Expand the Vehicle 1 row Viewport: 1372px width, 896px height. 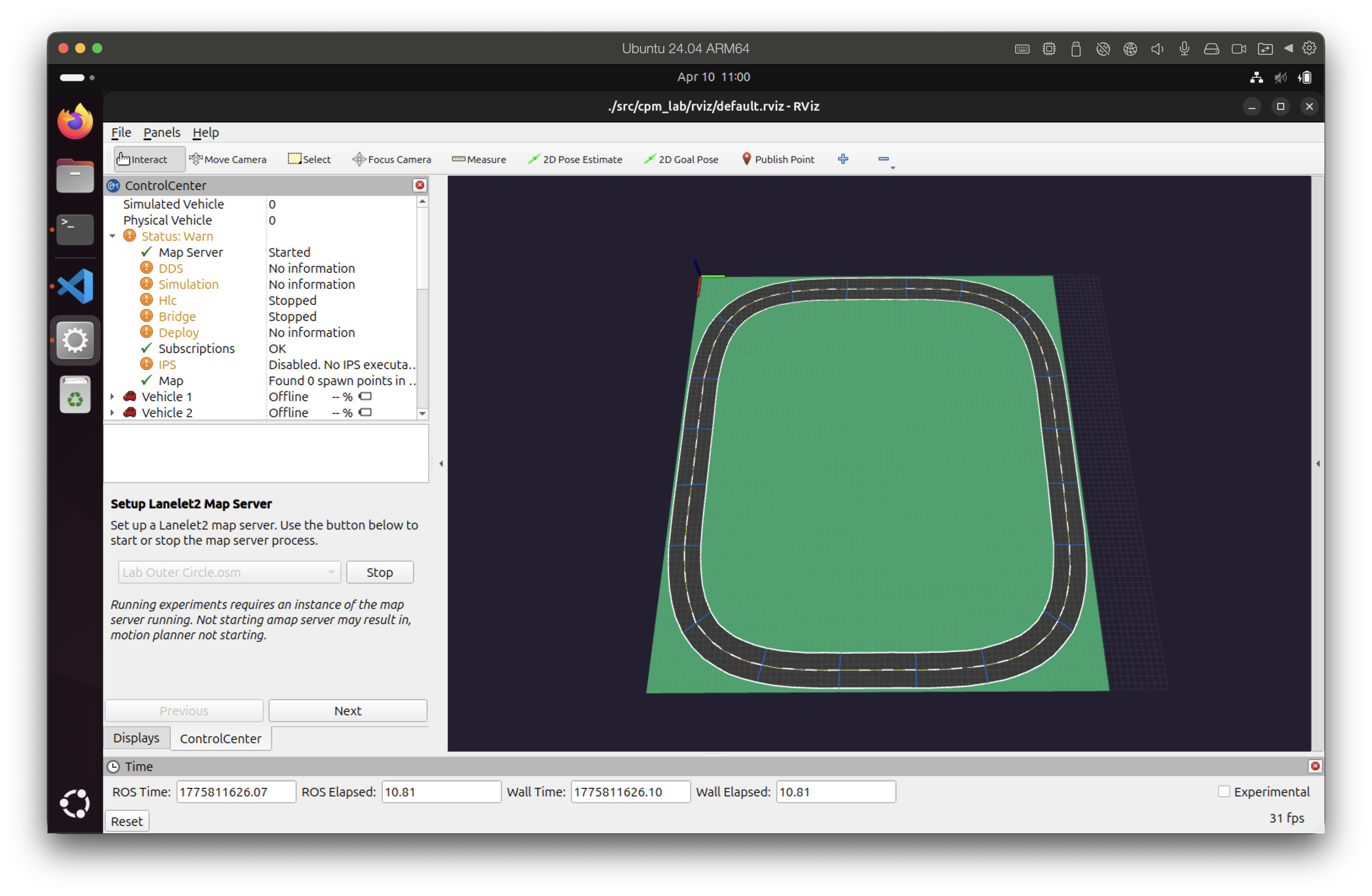pyautogui.click(x=112, y=396)
